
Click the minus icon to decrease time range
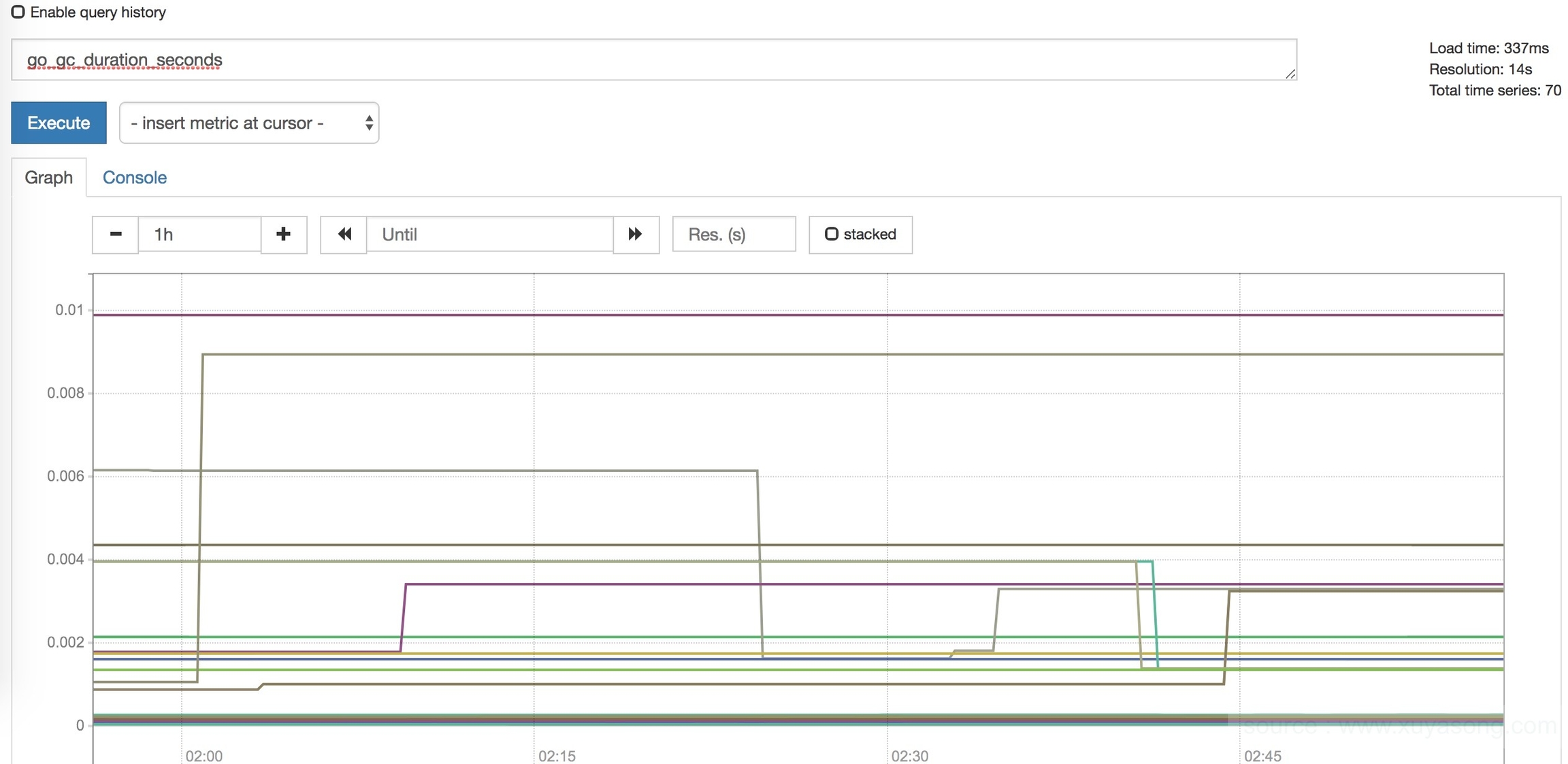[x=115, y=234]
